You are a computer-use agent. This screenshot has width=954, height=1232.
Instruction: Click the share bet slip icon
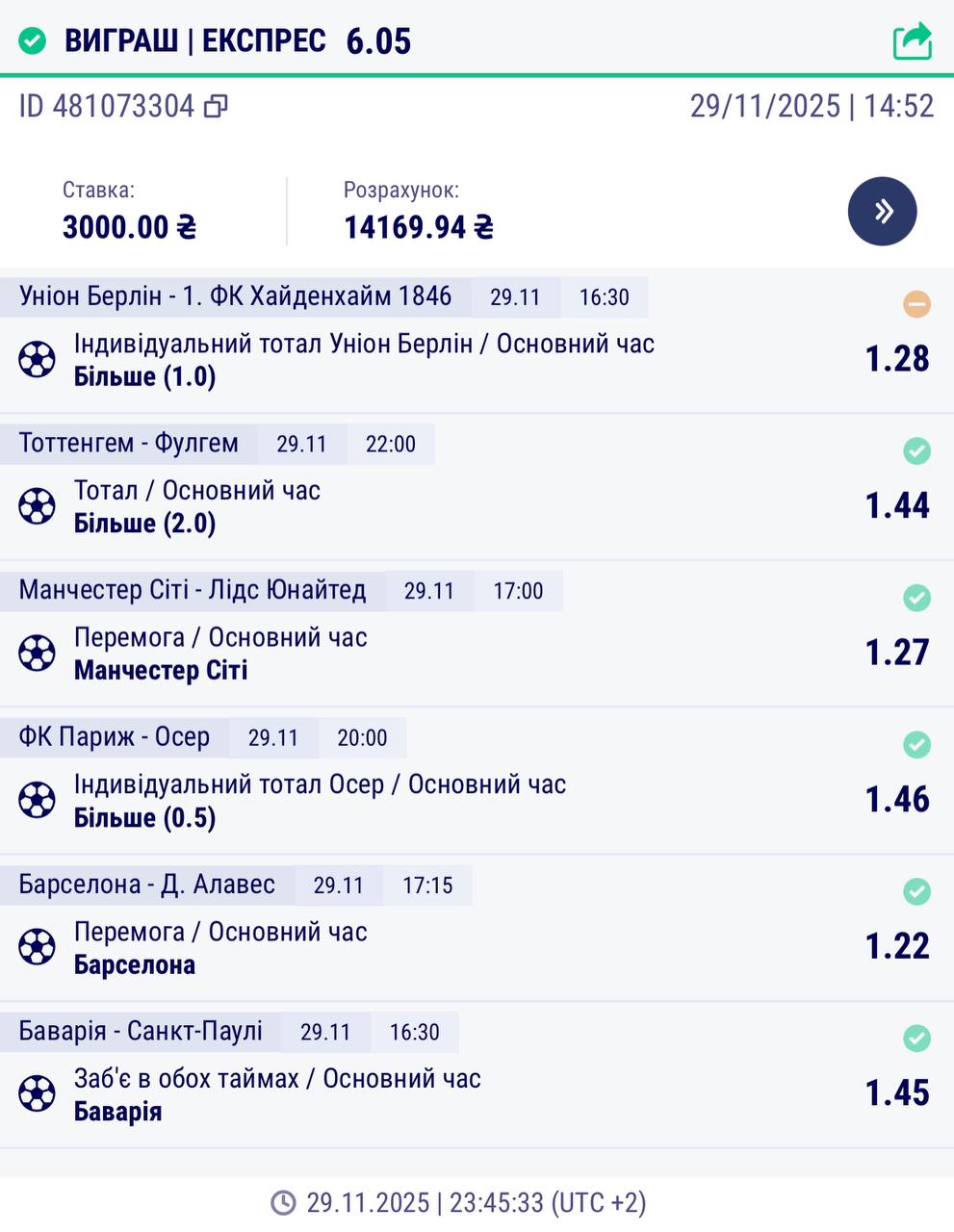point(912,40)
